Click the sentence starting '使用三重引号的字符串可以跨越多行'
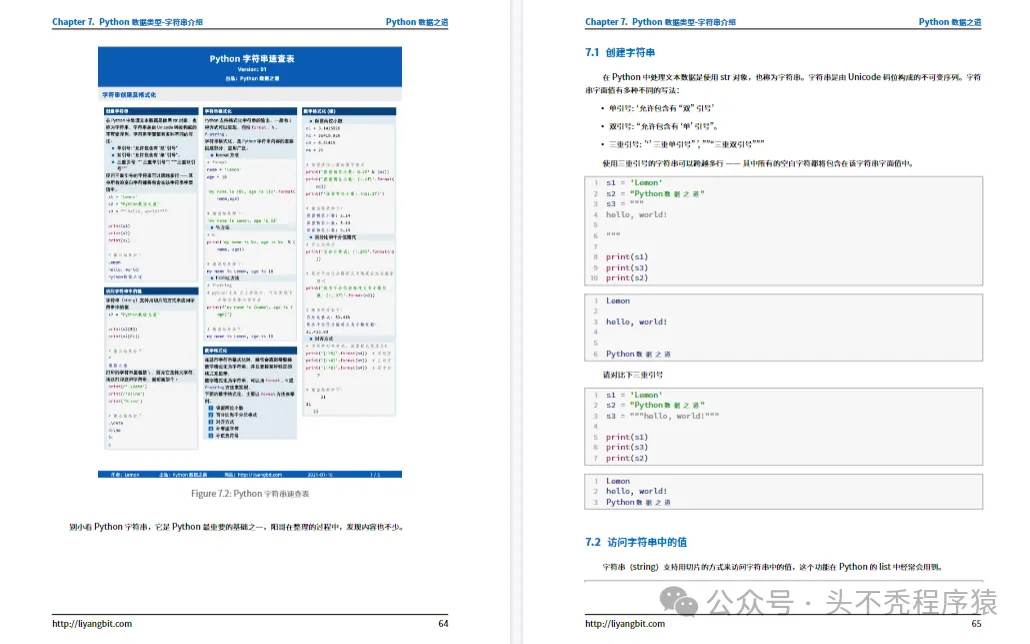Viewport: 1030px width, 644px height. [x=757, y=163]
